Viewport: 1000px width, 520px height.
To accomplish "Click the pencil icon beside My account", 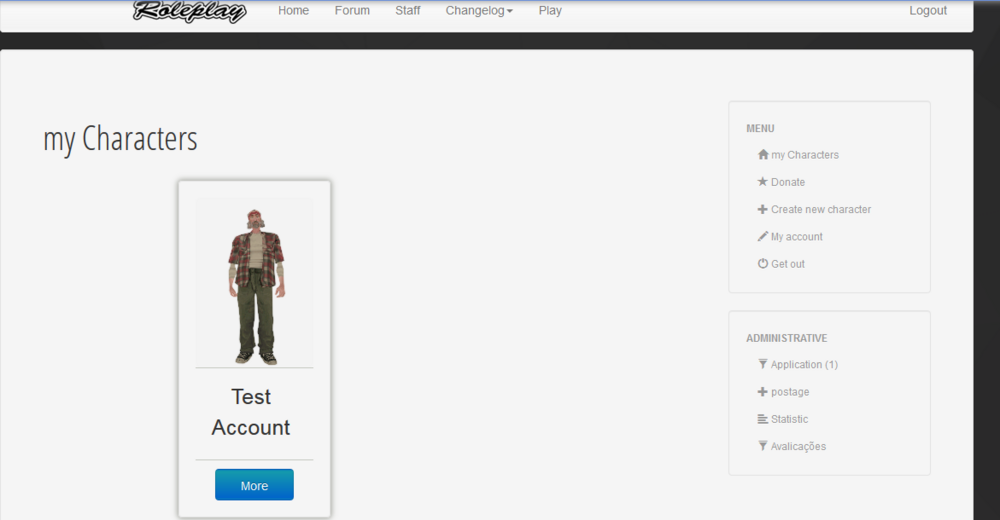I will 762,236.
